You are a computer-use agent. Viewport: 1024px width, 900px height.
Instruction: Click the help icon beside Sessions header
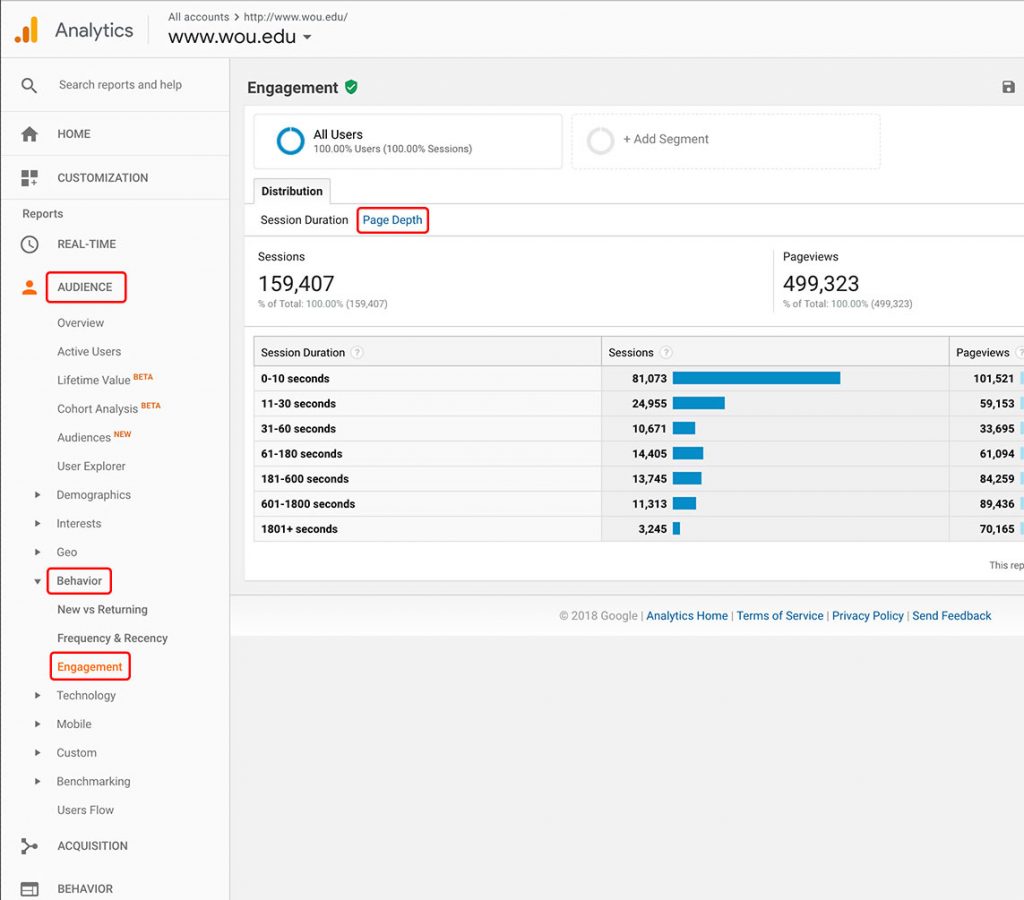click(666, 353)
